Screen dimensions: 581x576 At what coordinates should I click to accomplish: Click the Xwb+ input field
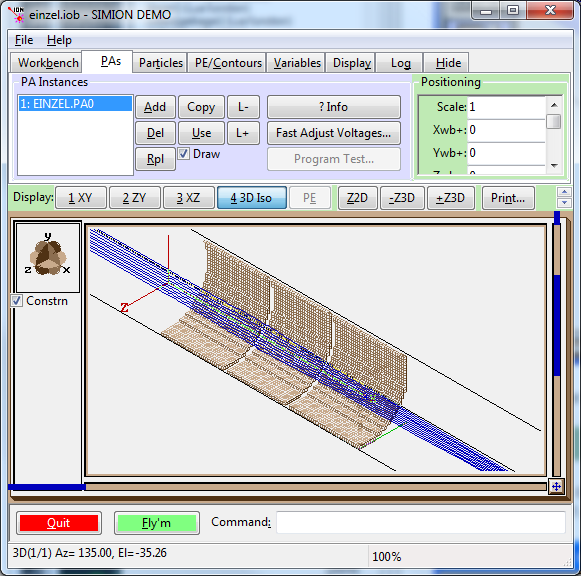506,130
